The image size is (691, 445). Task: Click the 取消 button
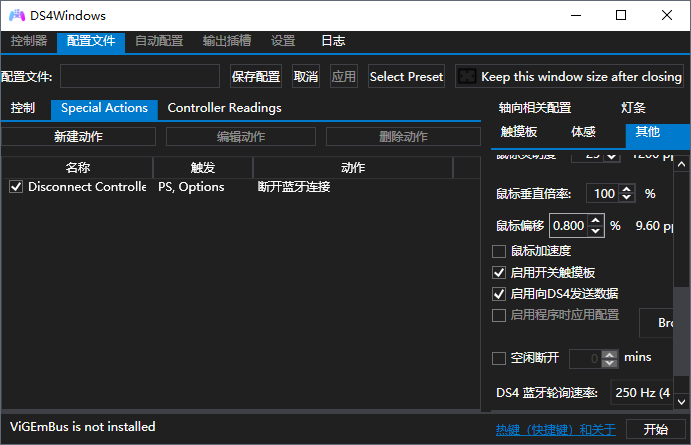point(306,76)
